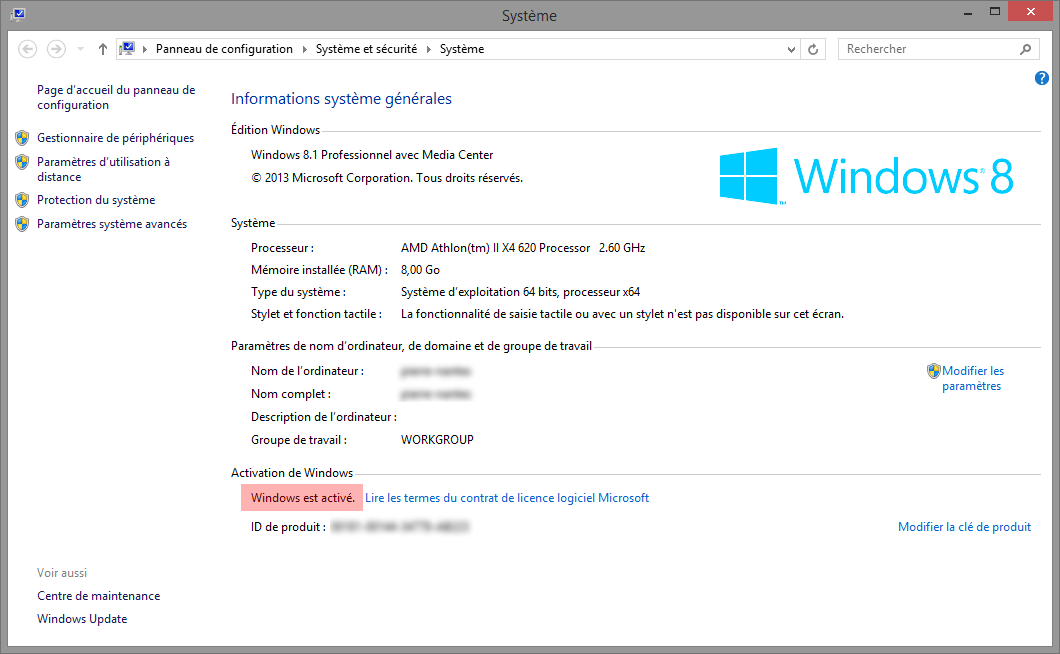Expand the chevron before Panneau de configuration
The image size is (1060, 654).
[145, 49]
